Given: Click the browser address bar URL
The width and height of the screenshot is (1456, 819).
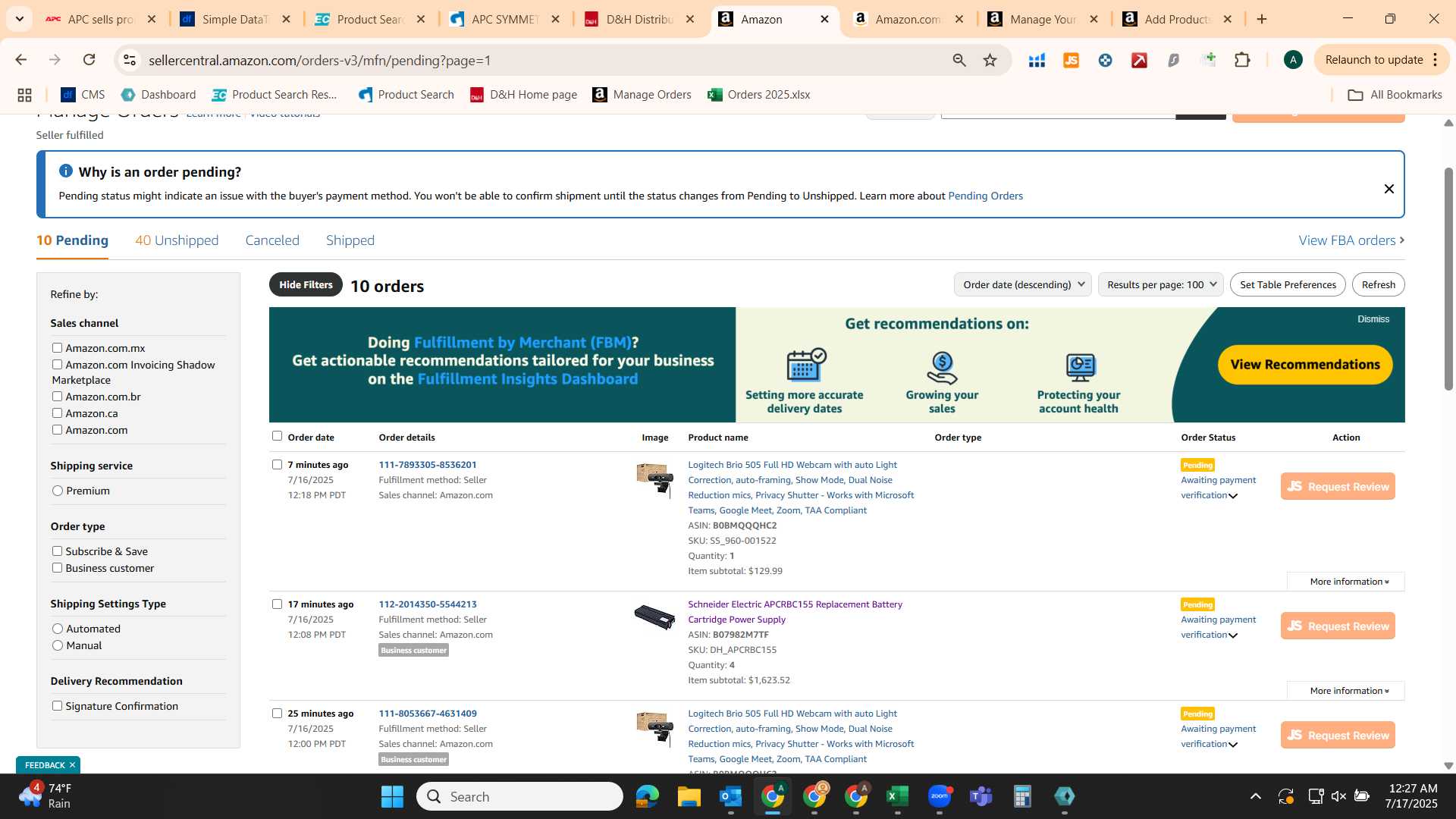Looking at the screenshot, I should tap(319, 60).
